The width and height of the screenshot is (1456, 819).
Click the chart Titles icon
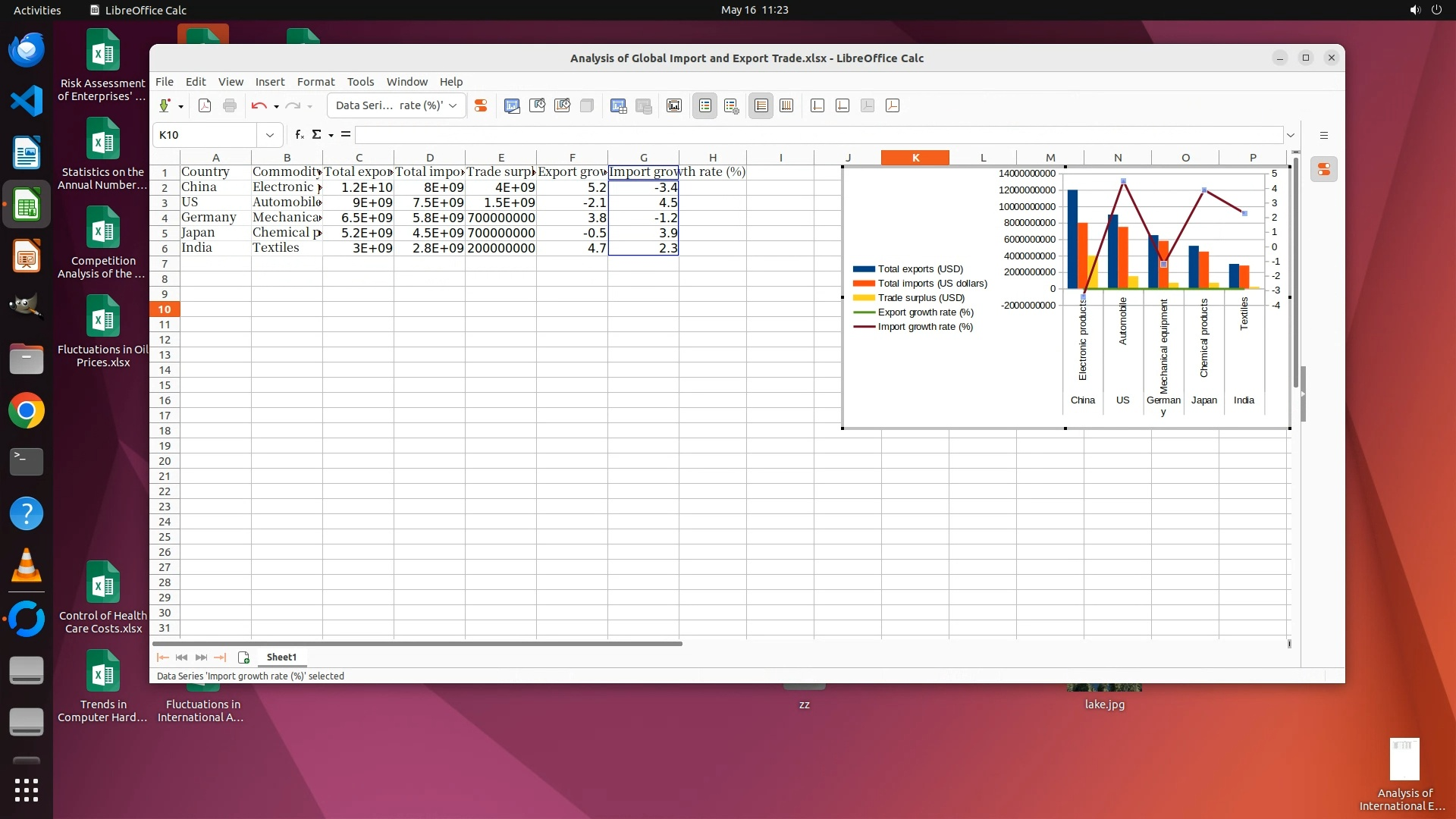click(674, 106)
